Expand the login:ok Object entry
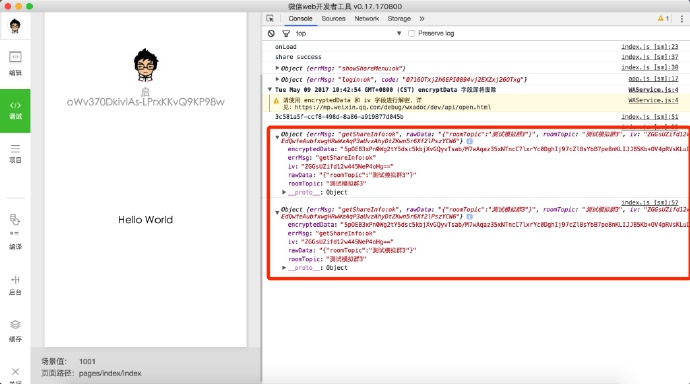This screenshot has width=690, height=384. pos(277,79)
